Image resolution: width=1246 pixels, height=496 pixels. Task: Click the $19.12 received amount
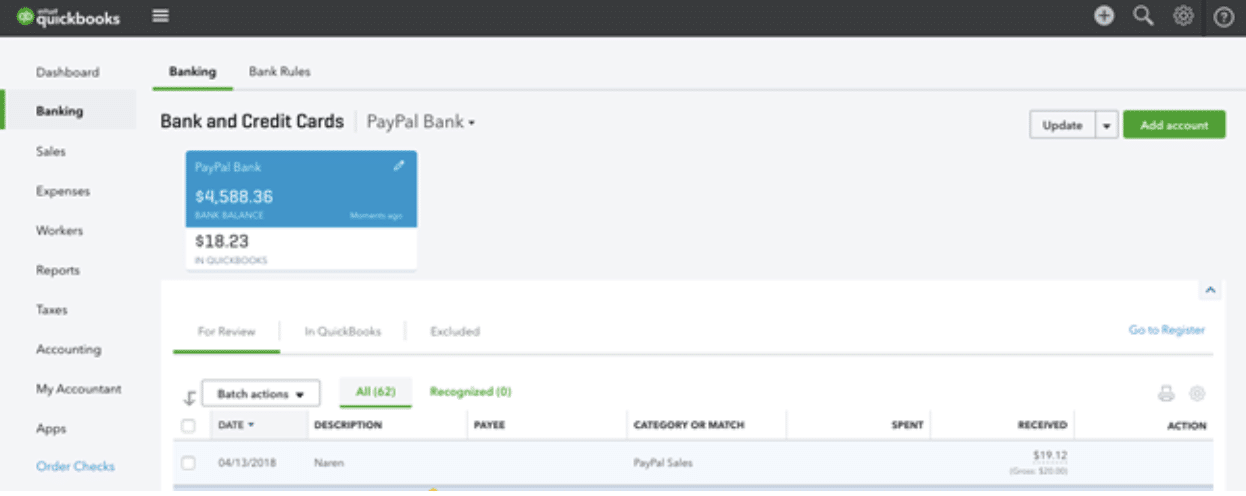pyautogui.click(x=1050, y=456)
